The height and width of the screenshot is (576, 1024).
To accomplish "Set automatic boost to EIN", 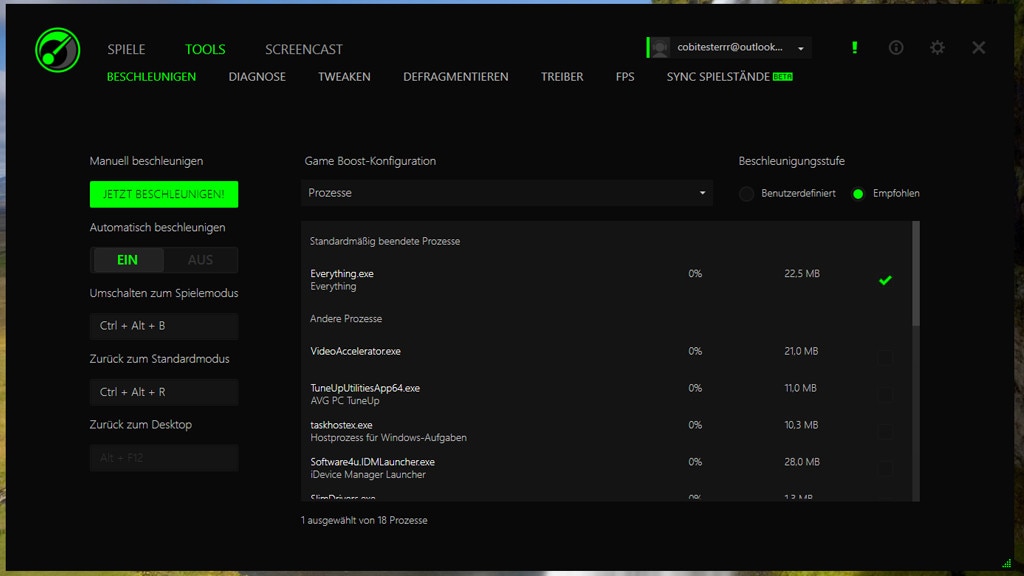I will click(127, 260).
